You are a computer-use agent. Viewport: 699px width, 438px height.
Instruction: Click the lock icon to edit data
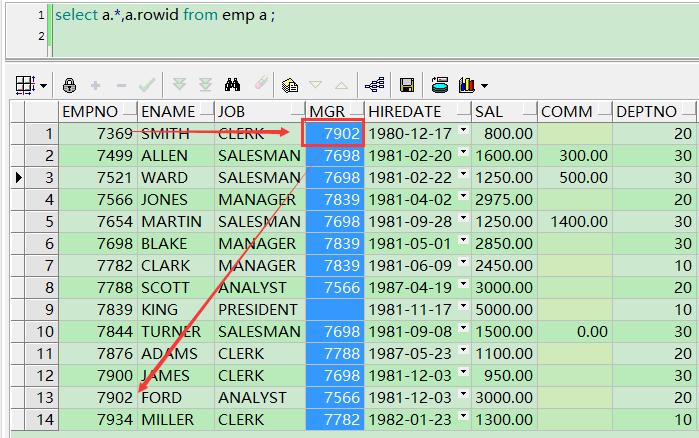click(69, 85)
